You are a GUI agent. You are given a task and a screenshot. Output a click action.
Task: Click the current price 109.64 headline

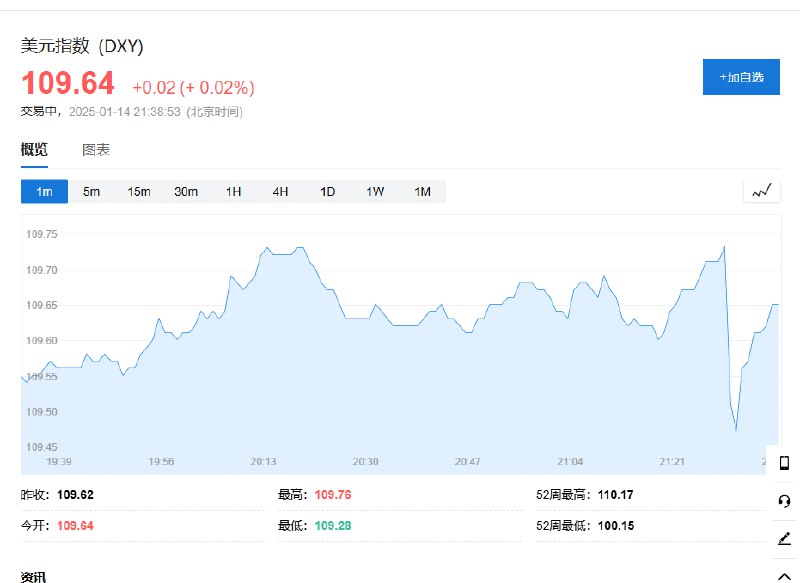pos(68,83)
